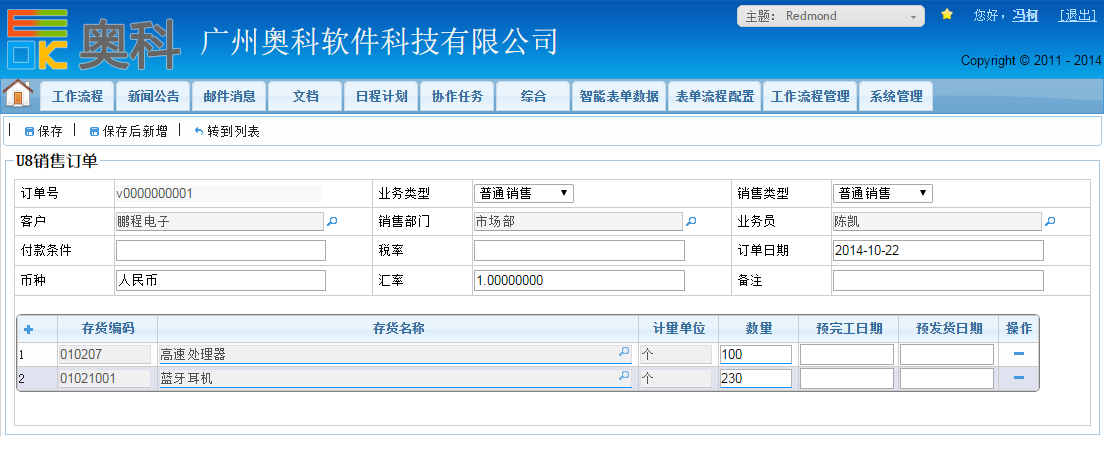Open sales department lookup search icon
Image resolution: width=1104 pixels, height=449 pixels.
tap(690, 222)
